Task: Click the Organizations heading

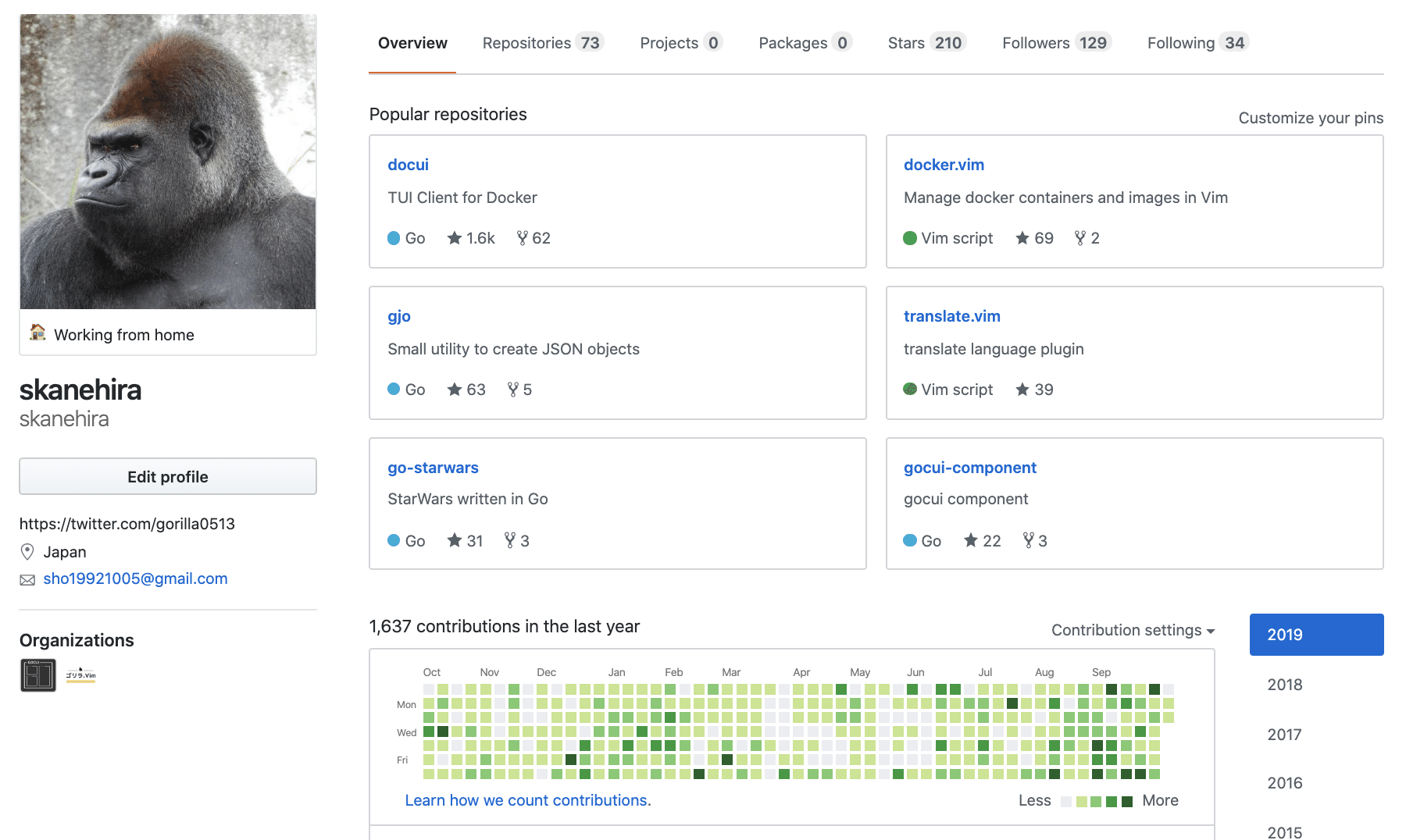Action: tap(77, 640)
